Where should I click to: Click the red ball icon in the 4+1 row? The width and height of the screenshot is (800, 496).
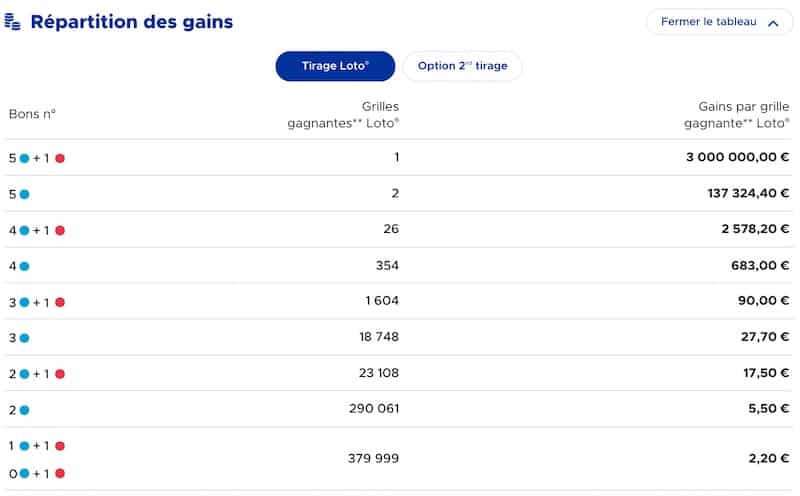[x=60, y=230]
